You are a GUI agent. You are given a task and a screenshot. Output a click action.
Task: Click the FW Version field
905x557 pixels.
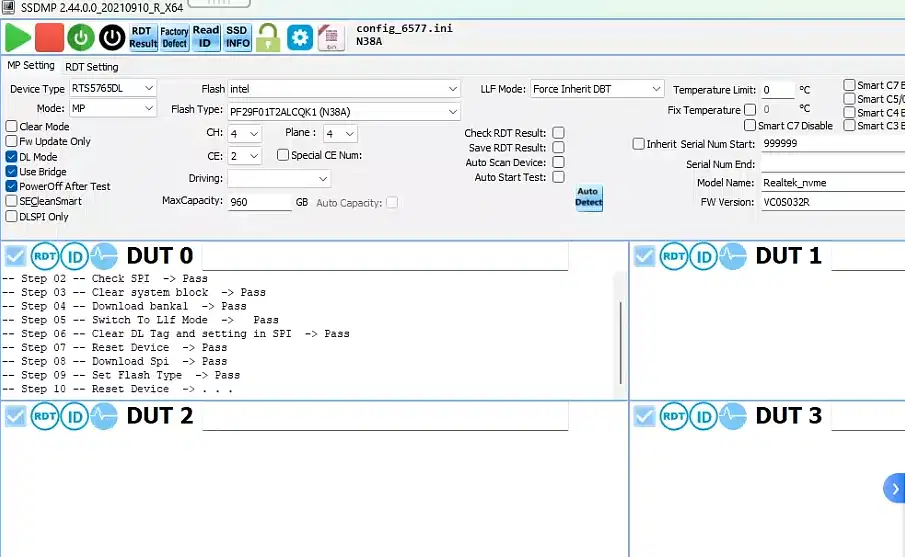pos(832,202)
